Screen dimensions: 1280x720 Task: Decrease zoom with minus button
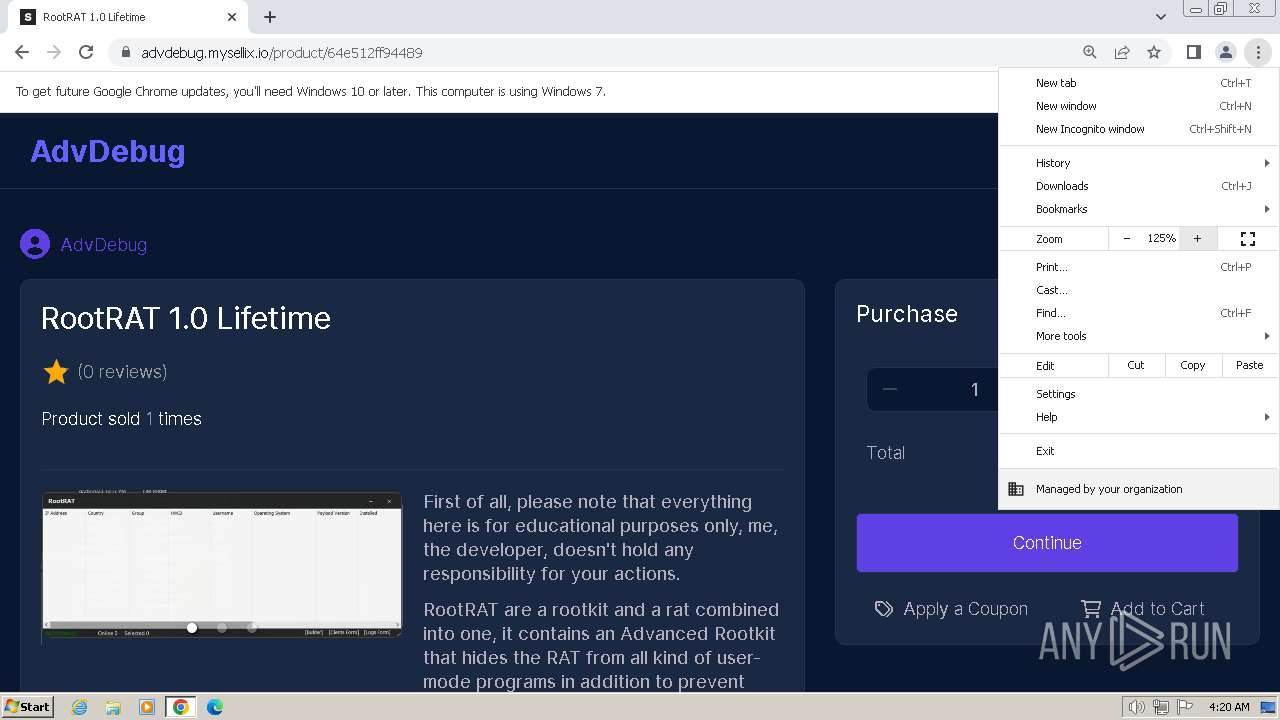(x=1127, y=239)
